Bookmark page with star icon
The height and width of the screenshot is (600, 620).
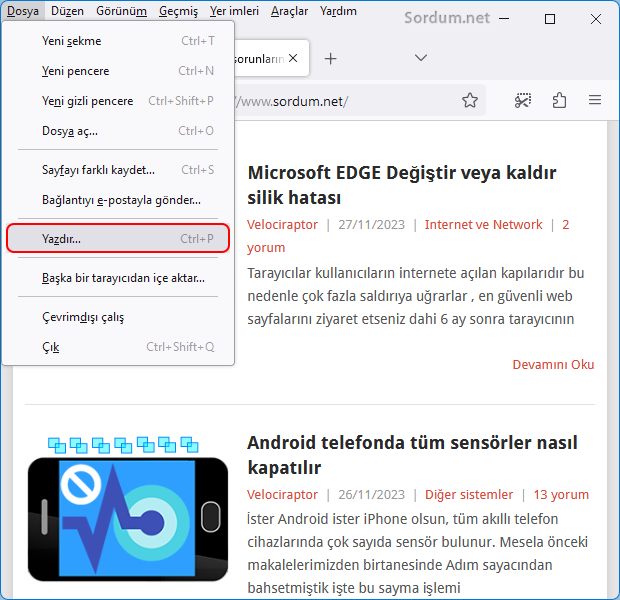click(470, 100)
